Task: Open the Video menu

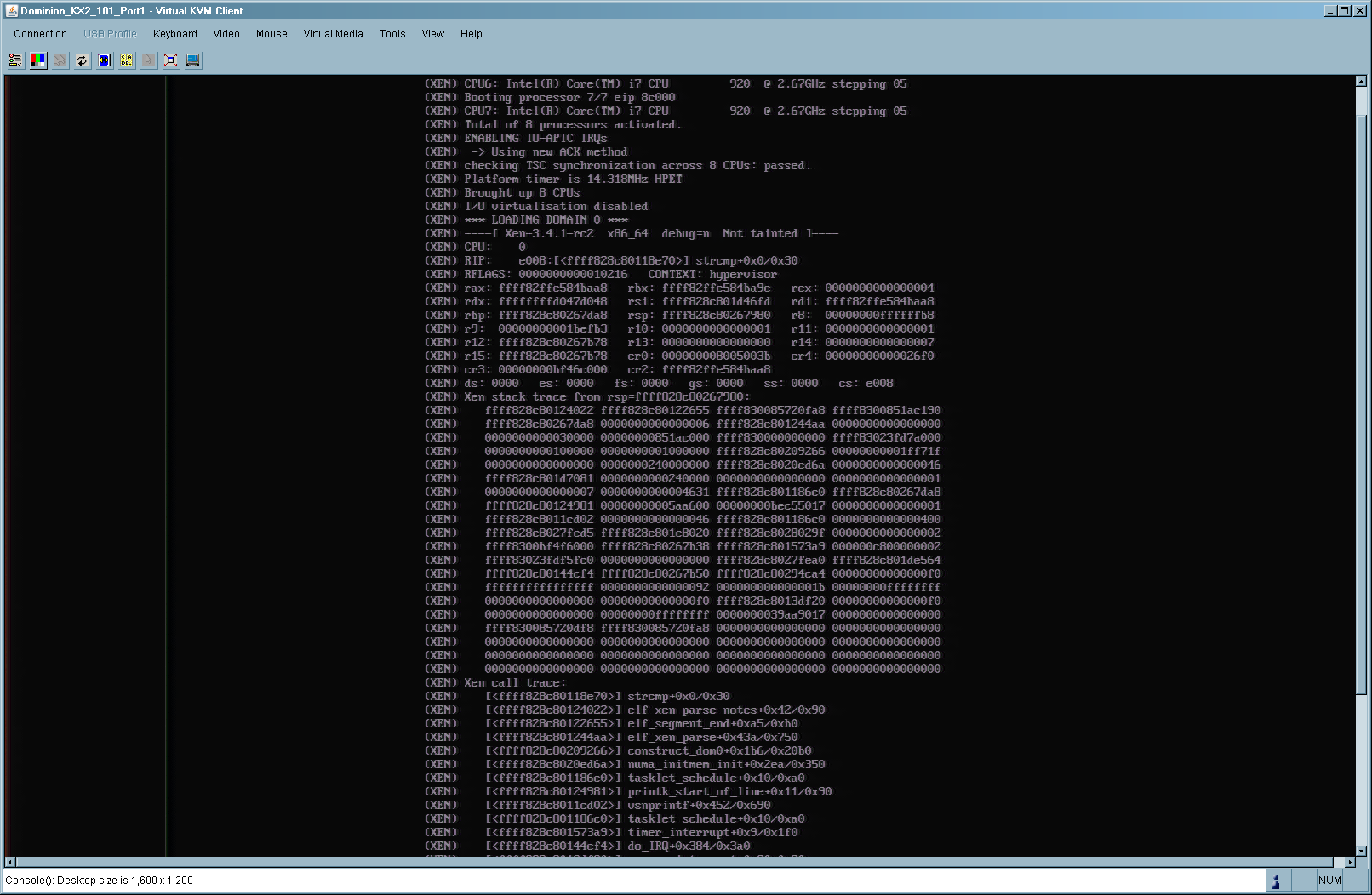Action: point(226,34)
